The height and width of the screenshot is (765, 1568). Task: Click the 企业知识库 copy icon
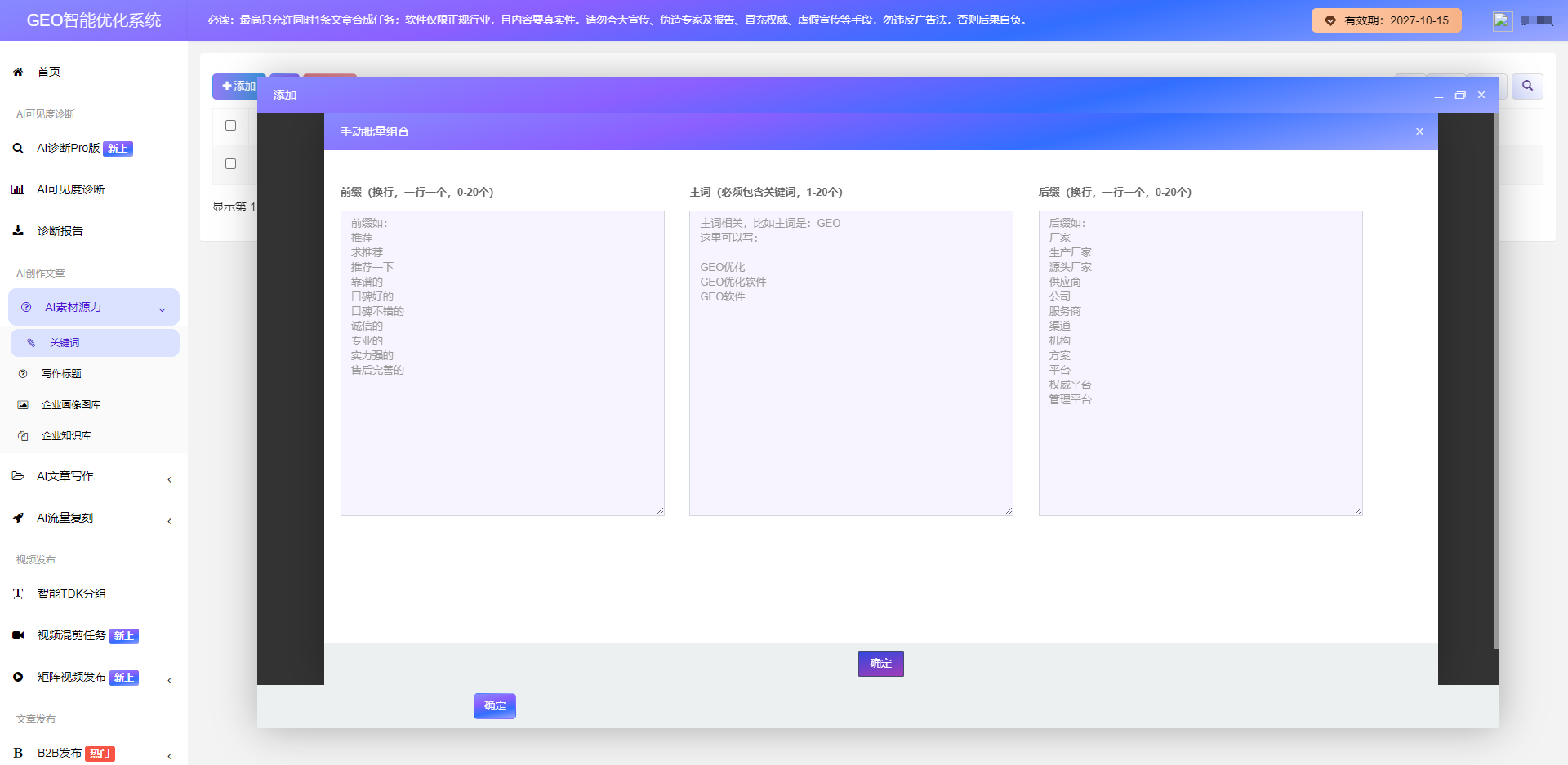tap(23, 436)
